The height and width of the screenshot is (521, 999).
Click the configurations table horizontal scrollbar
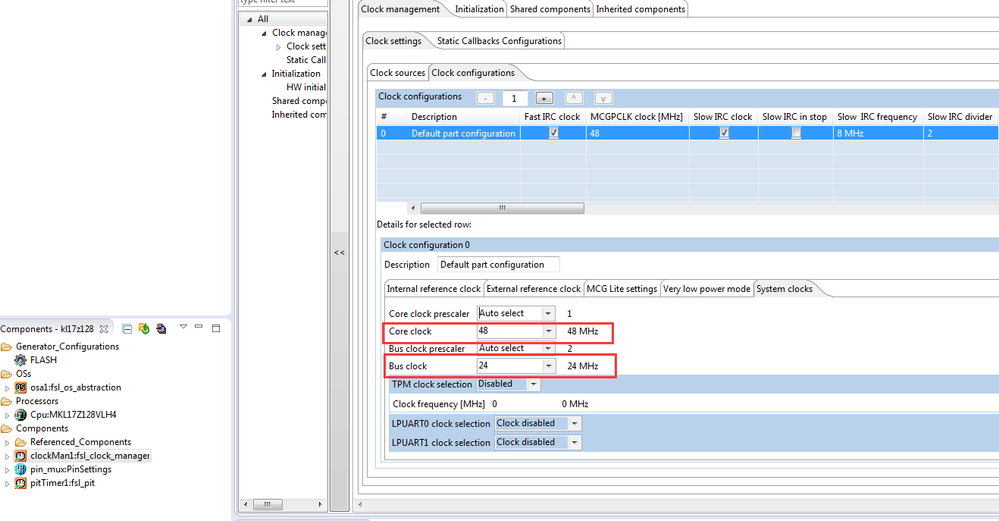pyautogui.click(x=502, y=208)
